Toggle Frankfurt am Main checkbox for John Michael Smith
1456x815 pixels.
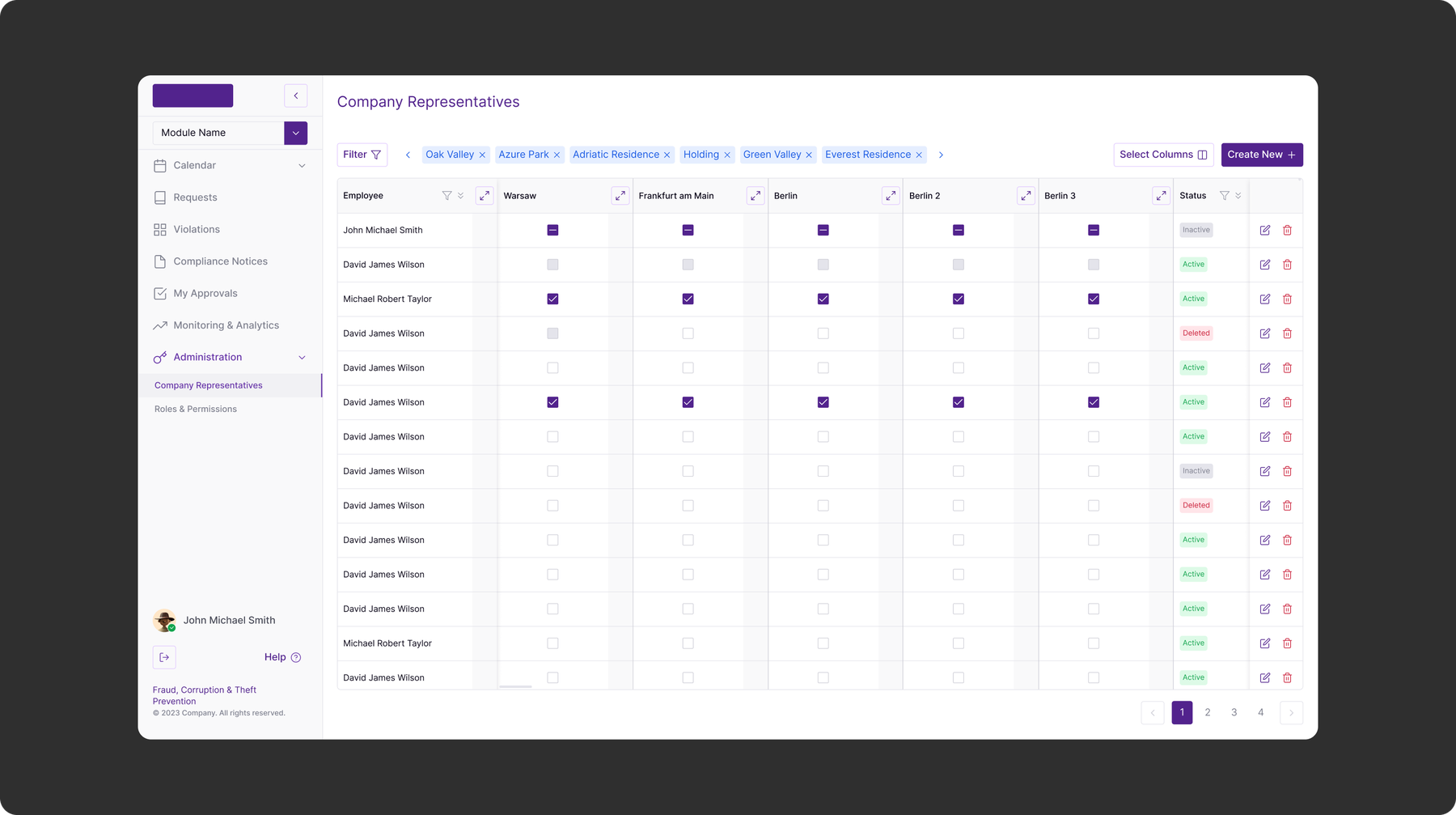click(x=688, y=230)
